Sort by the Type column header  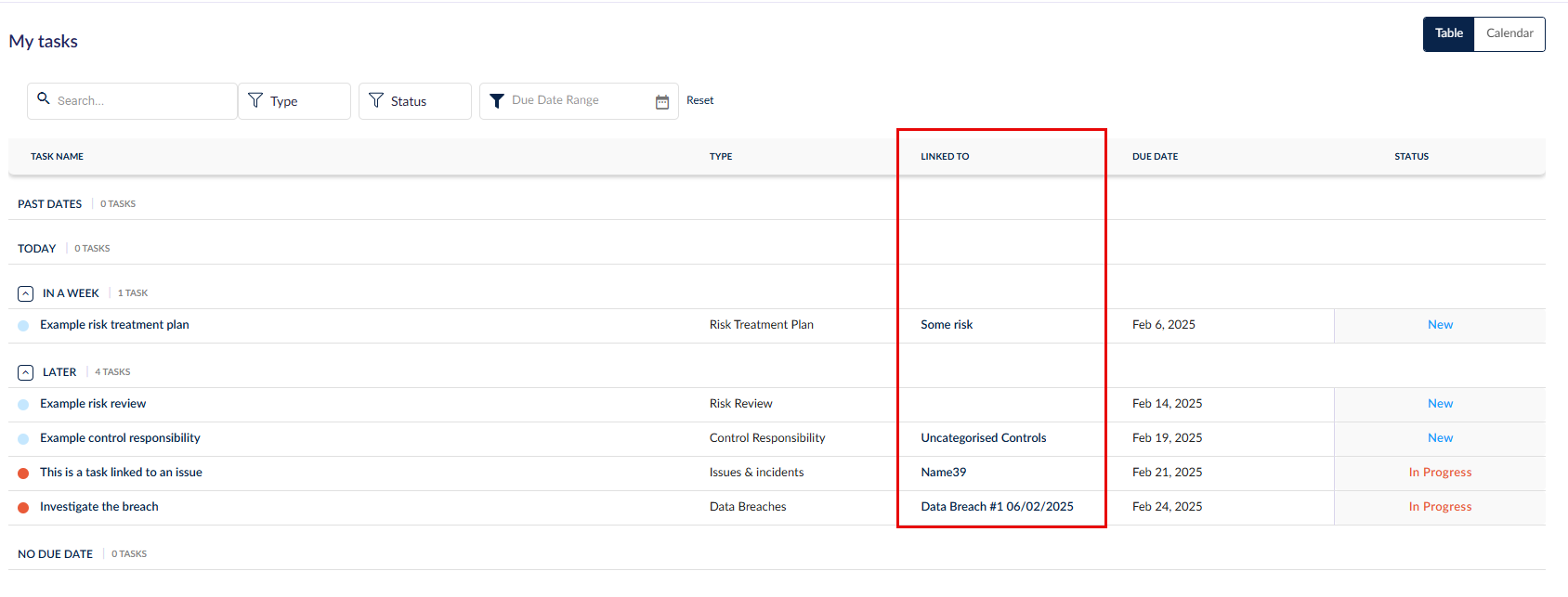pos(721,157)
